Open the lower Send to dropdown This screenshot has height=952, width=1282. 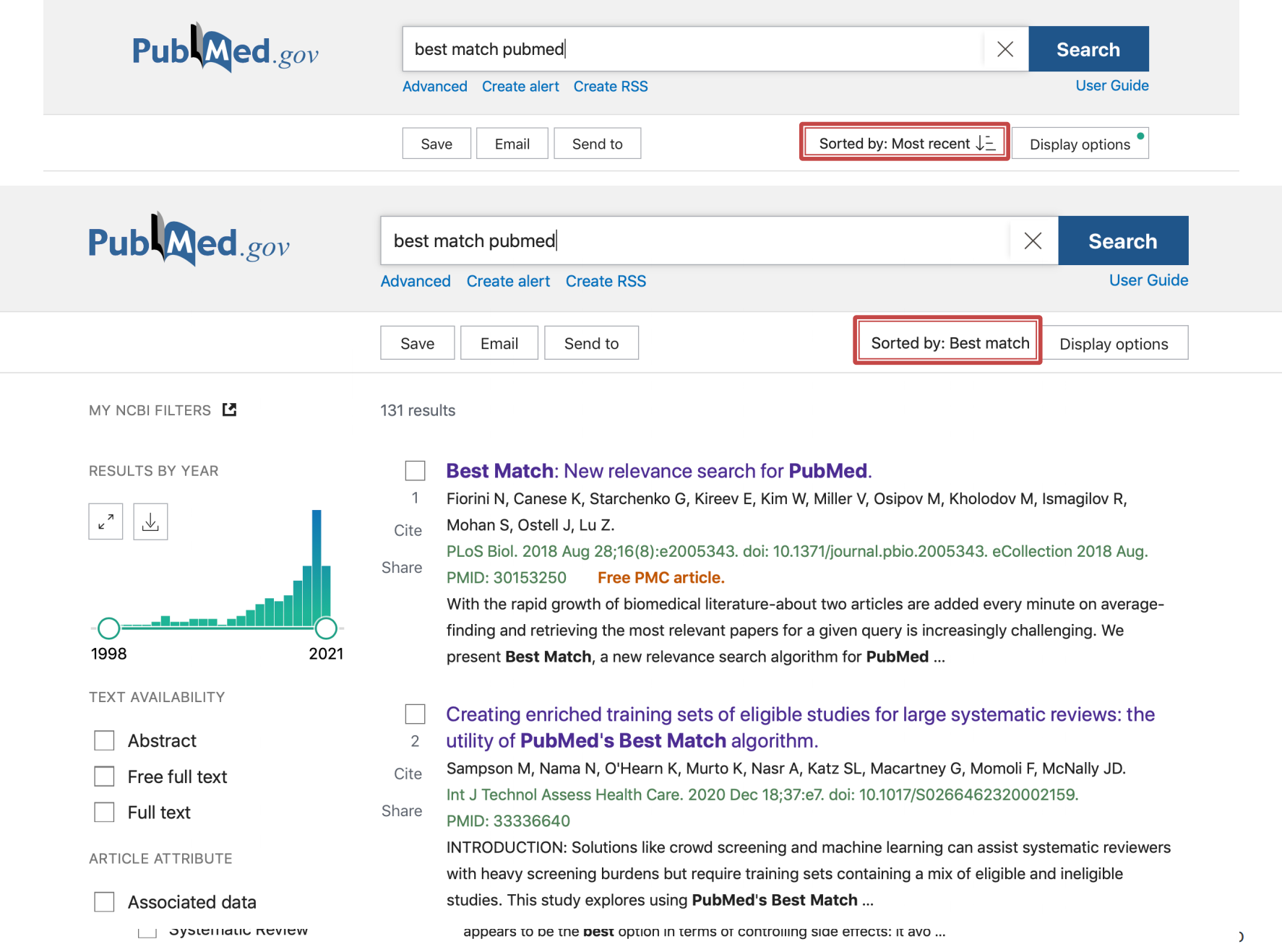(591, 343)
